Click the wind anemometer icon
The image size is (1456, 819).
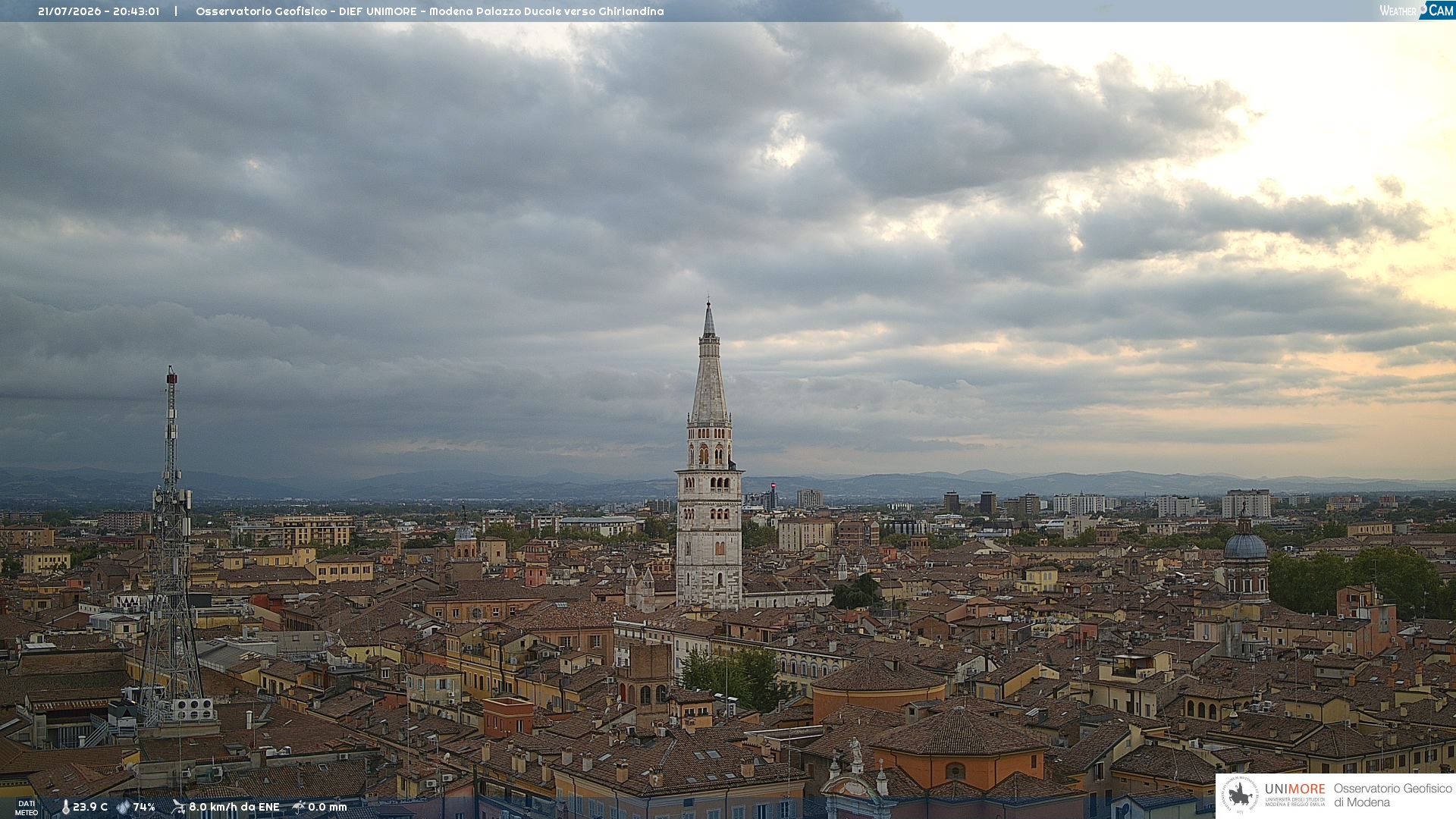178,807
